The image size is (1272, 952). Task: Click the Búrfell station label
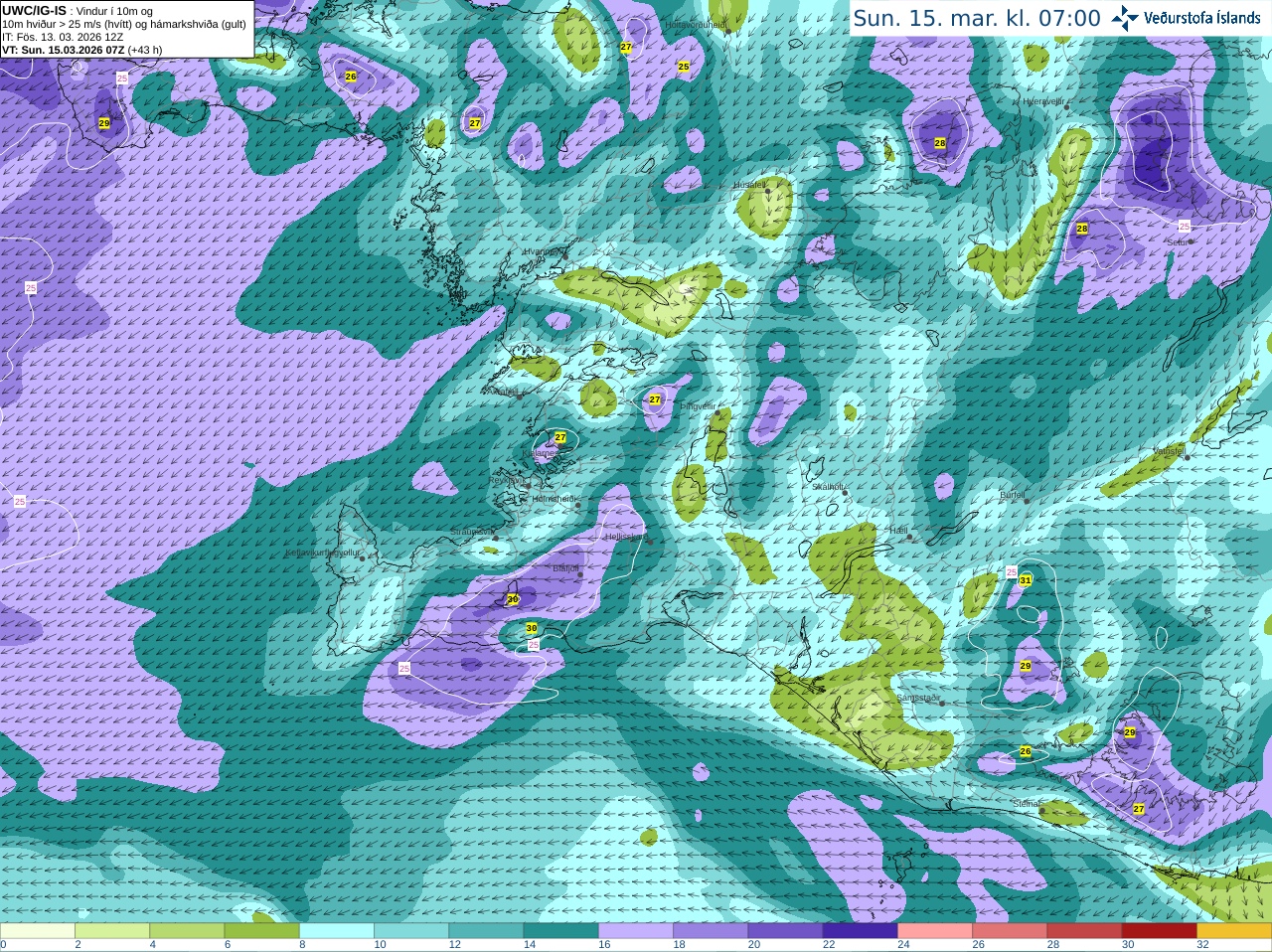pyautogui.click(x=1012, y=495)
